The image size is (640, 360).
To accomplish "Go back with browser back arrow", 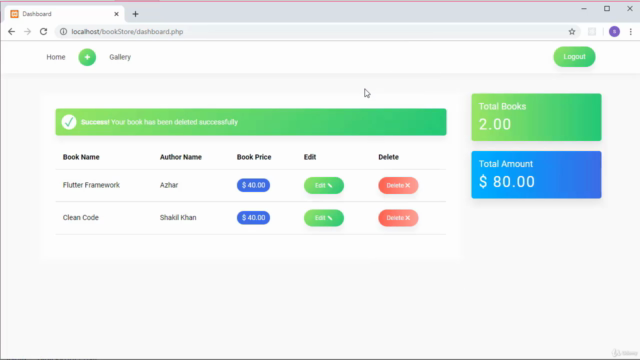I will pyautogui.click(x=11, y=31).
